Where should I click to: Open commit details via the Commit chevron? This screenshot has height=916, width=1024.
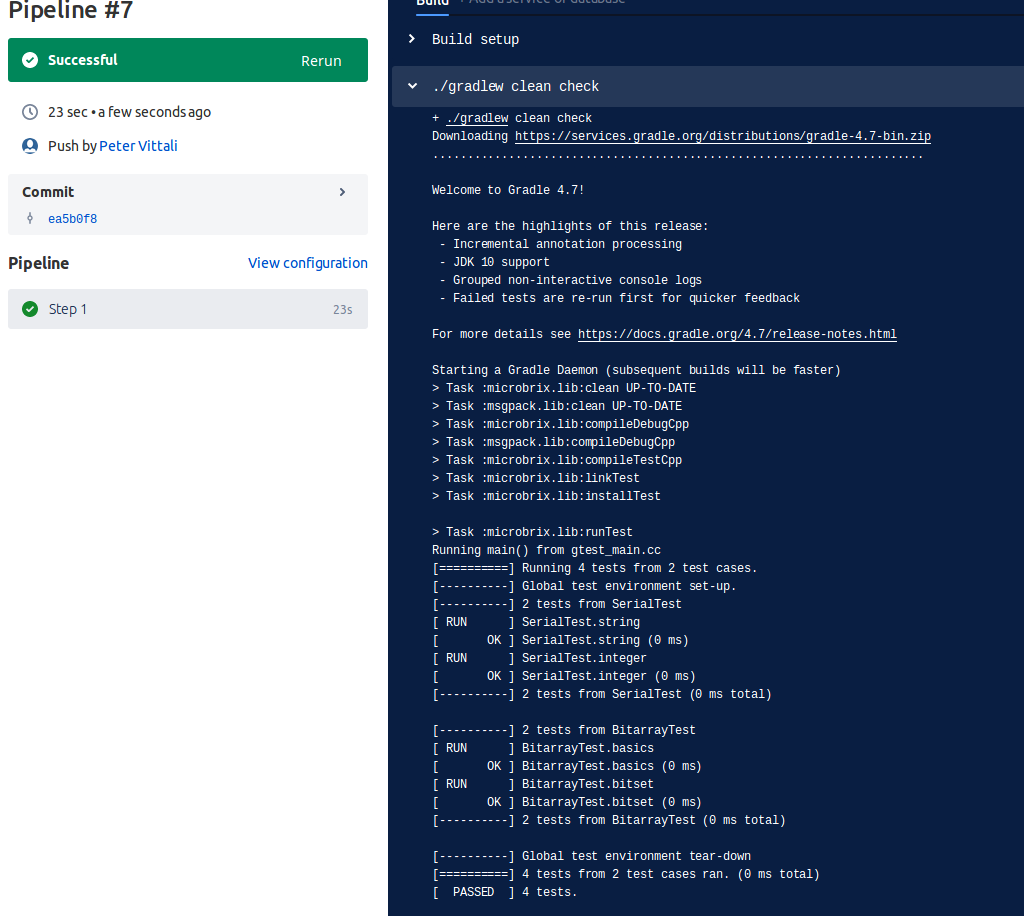tap(342, 191)
